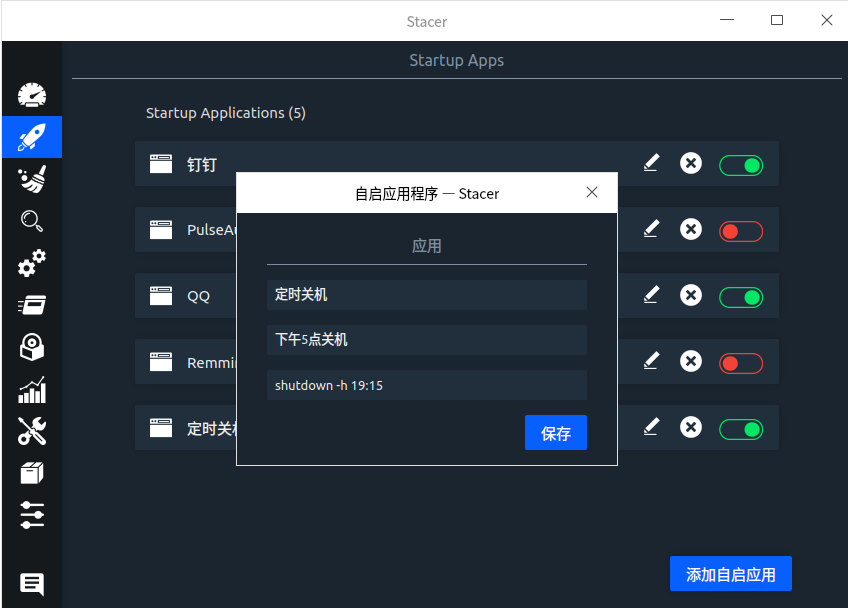This screenshot has width=848, height=608.
Task: Disable the QQ startup toggle
Action: point(741,298)
